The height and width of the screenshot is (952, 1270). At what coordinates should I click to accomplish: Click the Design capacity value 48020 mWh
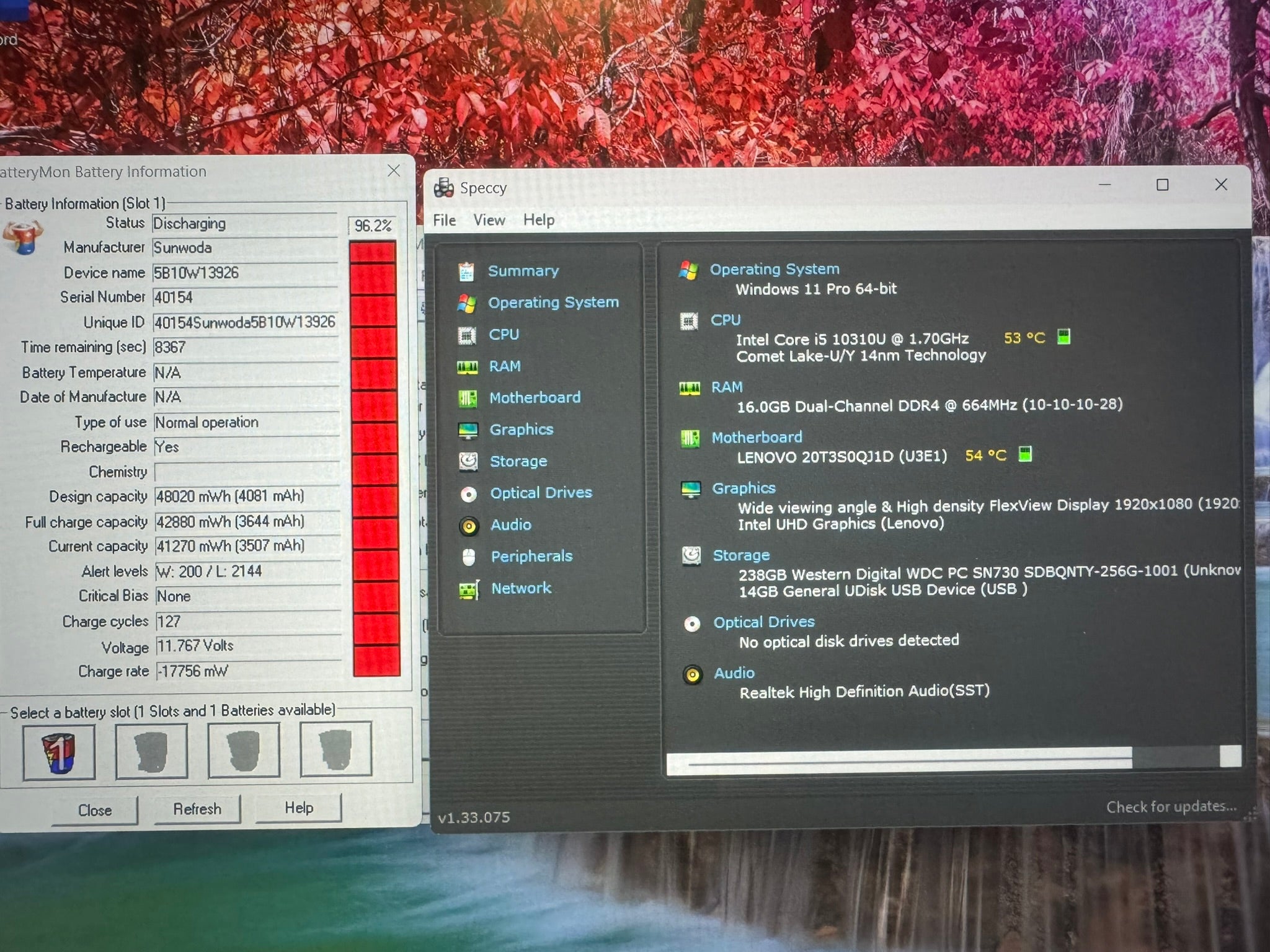[x=229, y=496]
